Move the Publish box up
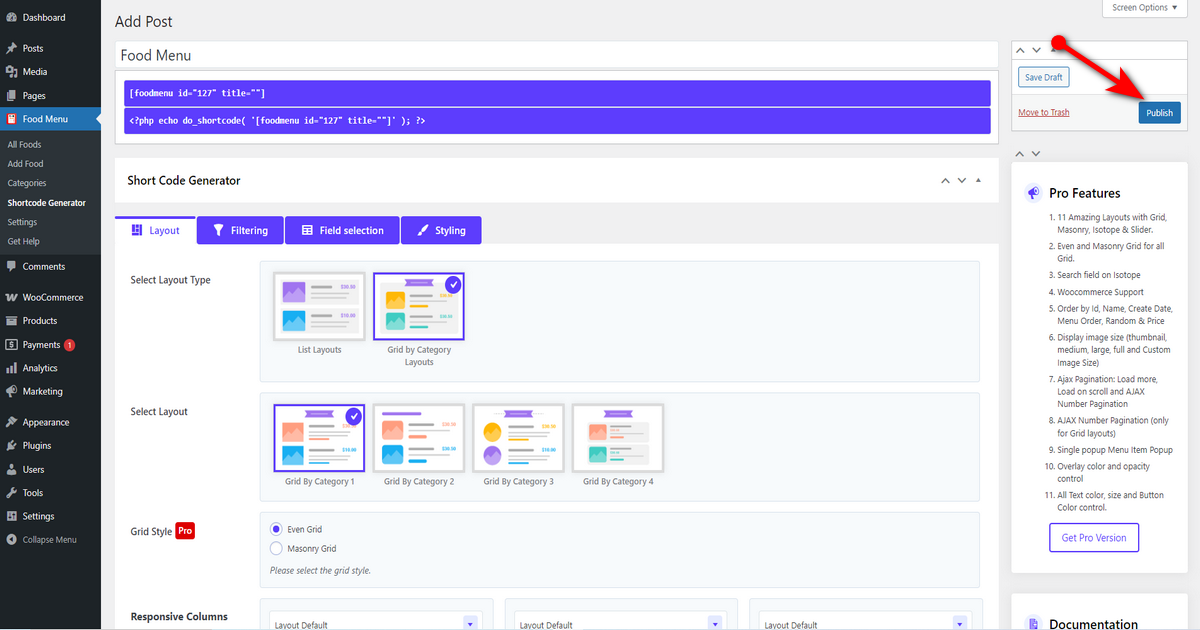The width and height of the screenshot is (1200, 630). 1019,50
